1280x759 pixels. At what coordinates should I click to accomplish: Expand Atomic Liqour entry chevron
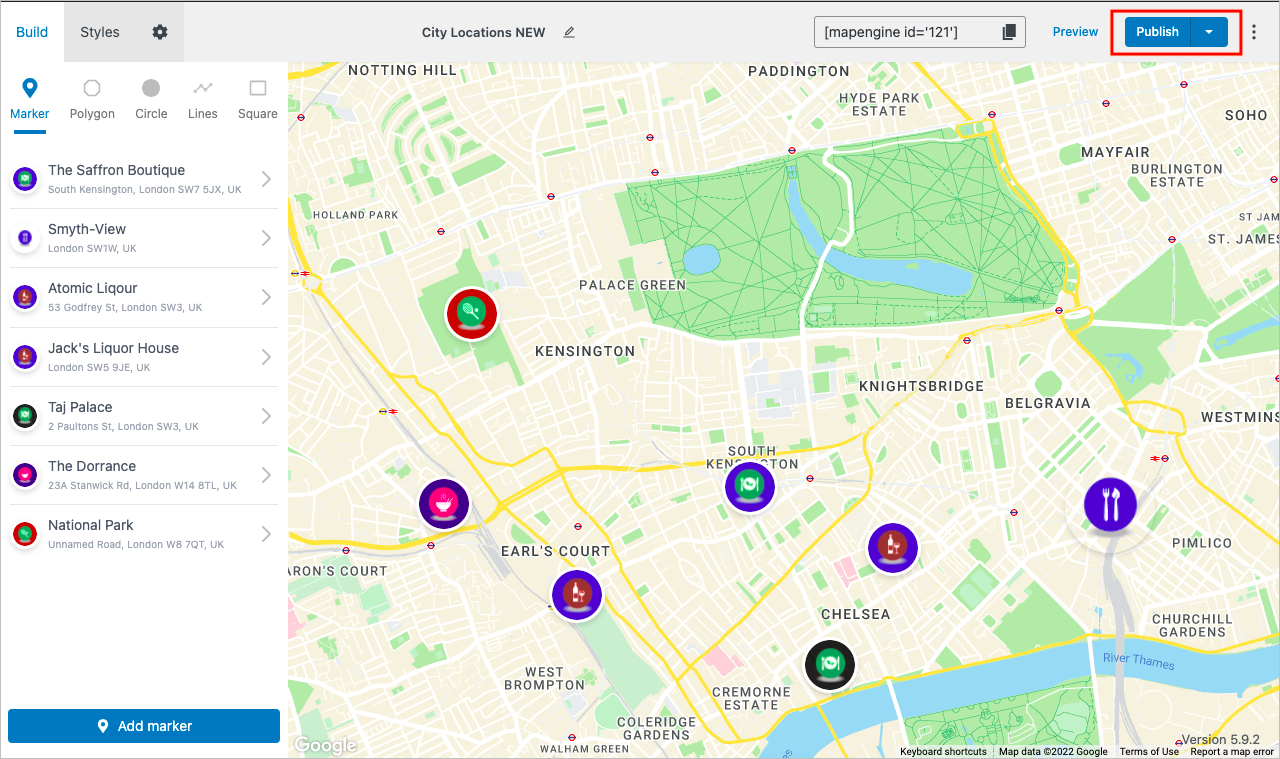point(266,297)
